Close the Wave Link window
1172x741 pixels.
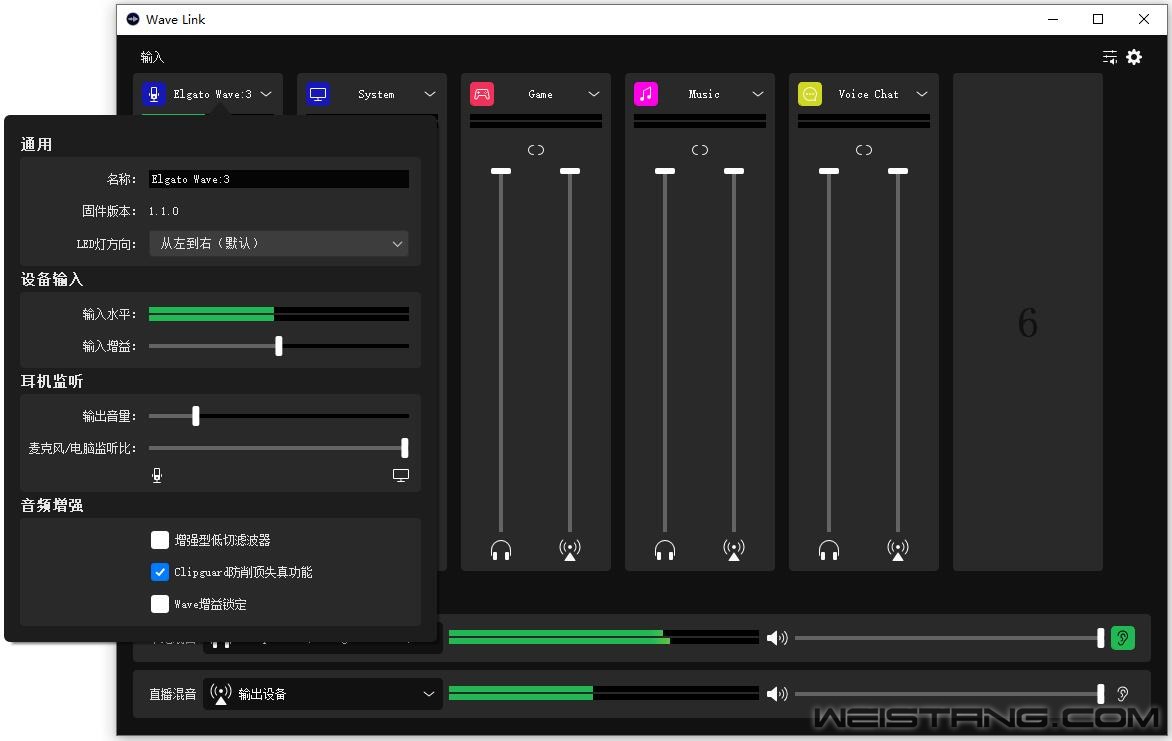click(1144, 19)
